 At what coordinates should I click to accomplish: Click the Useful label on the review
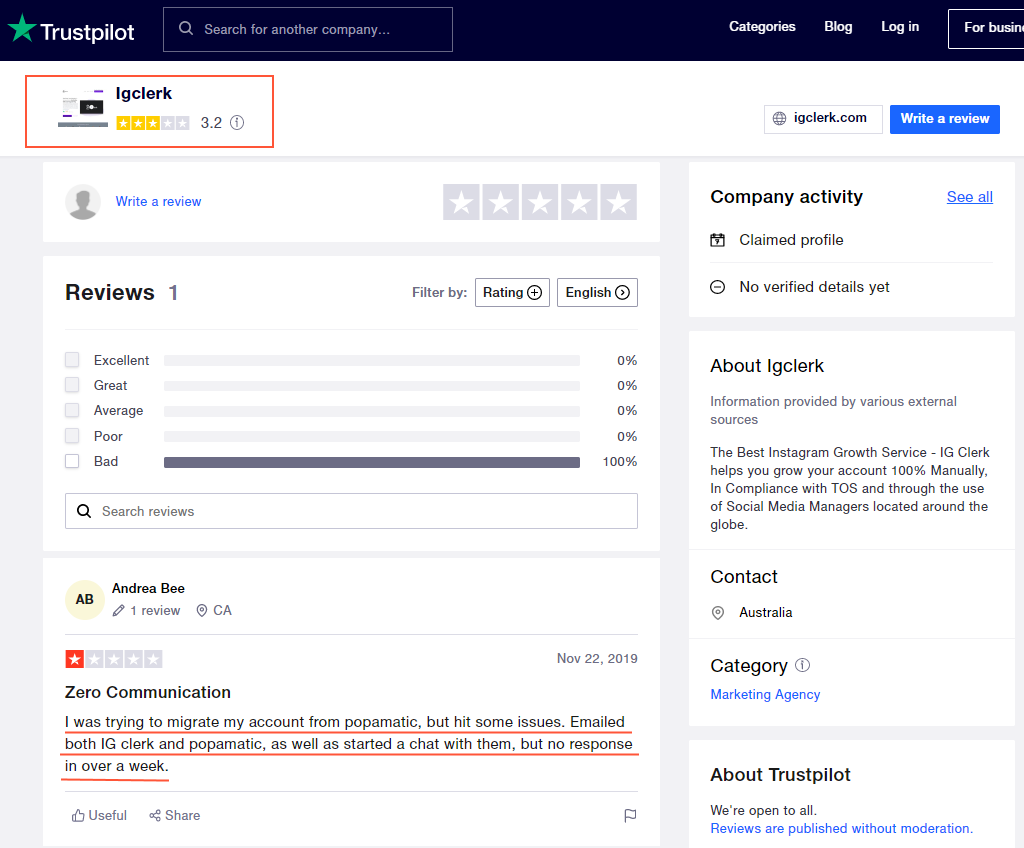pos(108,815)
